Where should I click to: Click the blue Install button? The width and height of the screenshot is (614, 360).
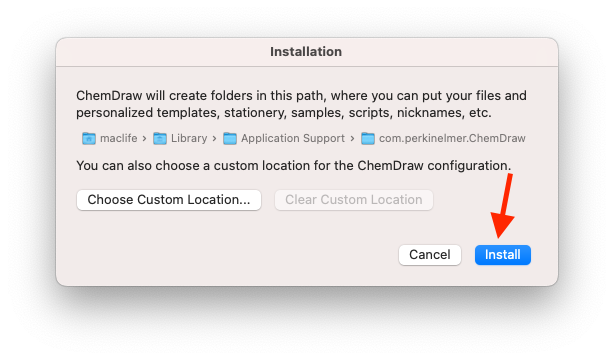(502, 255)
